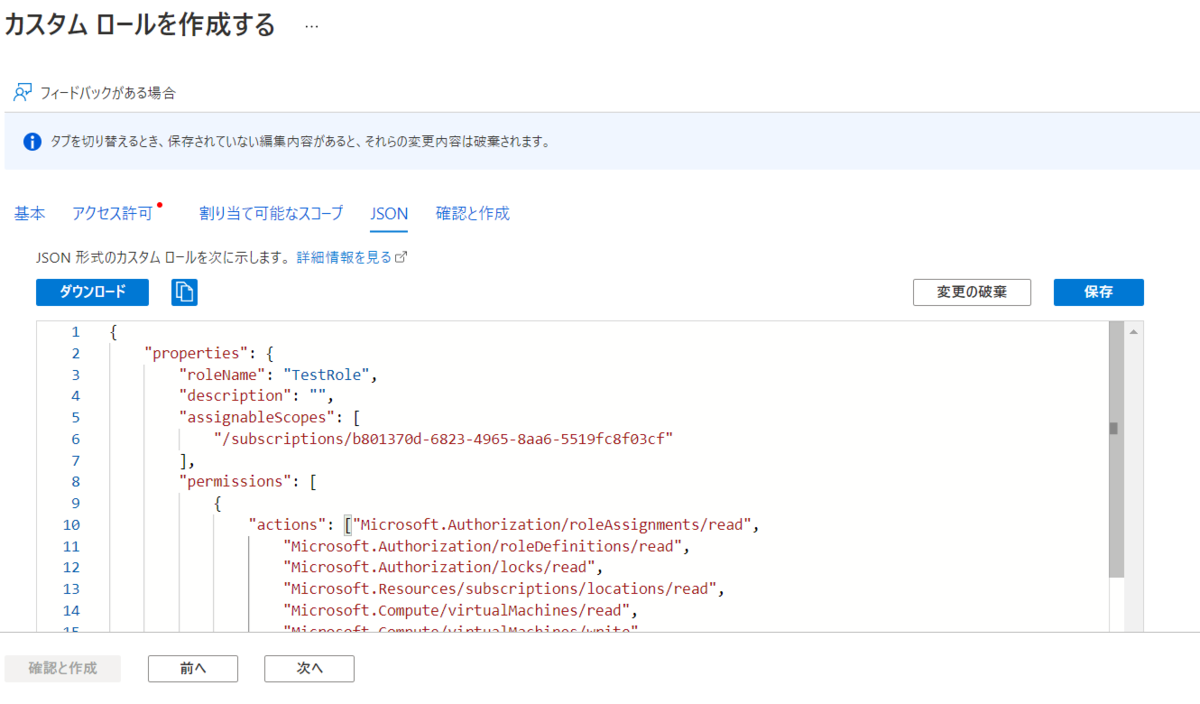This screenshot has height=704, width=1200.
Task: Click the TestRole value in the JSON editor
Action: (328, 374)
